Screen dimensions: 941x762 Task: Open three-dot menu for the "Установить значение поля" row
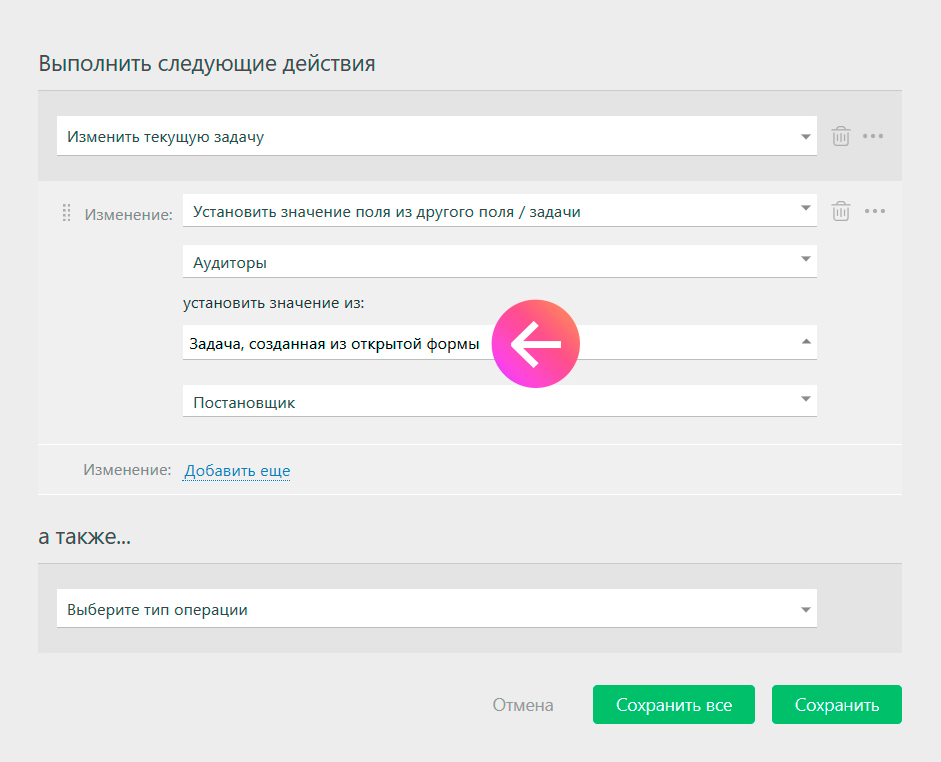(x=875, y=211)
